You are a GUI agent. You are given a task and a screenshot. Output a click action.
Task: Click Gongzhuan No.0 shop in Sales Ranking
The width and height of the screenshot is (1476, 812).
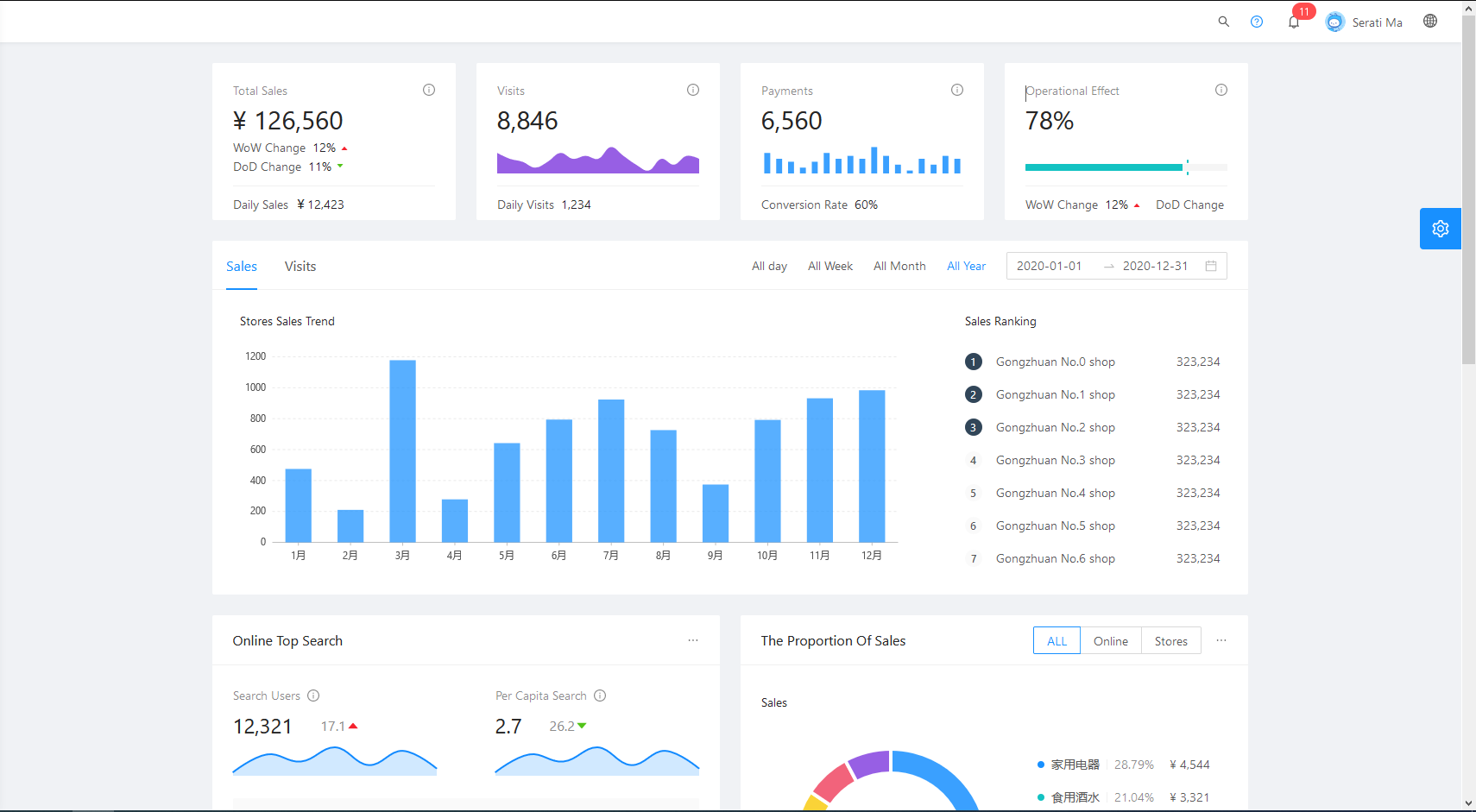click(x=1055, y=362)
